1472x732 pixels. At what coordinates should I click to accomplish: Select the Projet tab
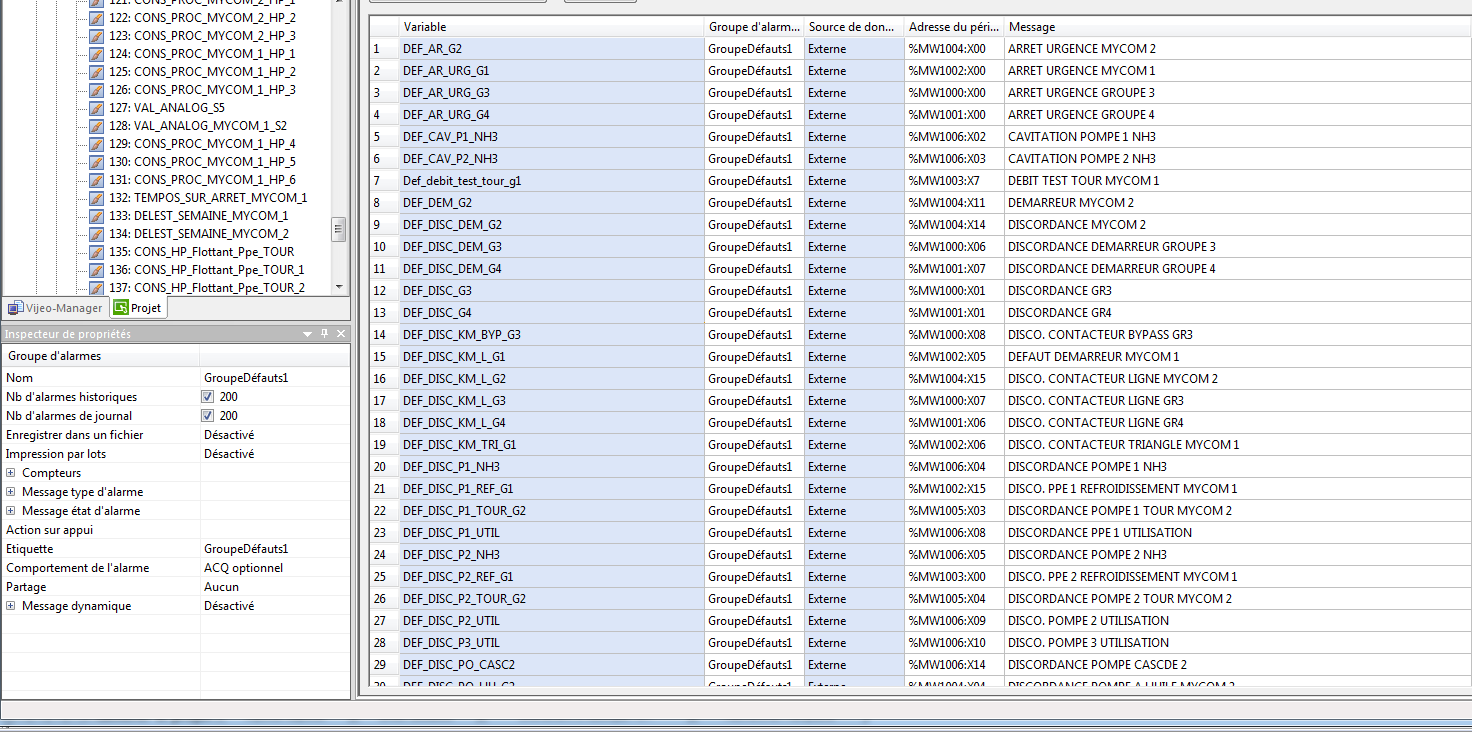138,308
